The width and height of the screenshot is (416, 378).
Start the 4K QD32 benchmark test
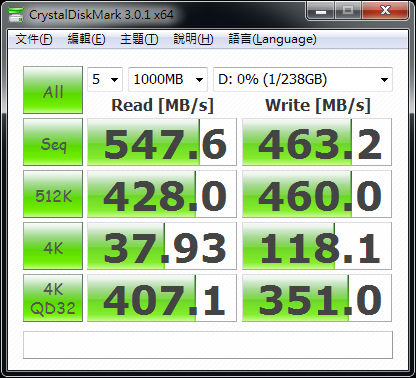pos(53,298)
